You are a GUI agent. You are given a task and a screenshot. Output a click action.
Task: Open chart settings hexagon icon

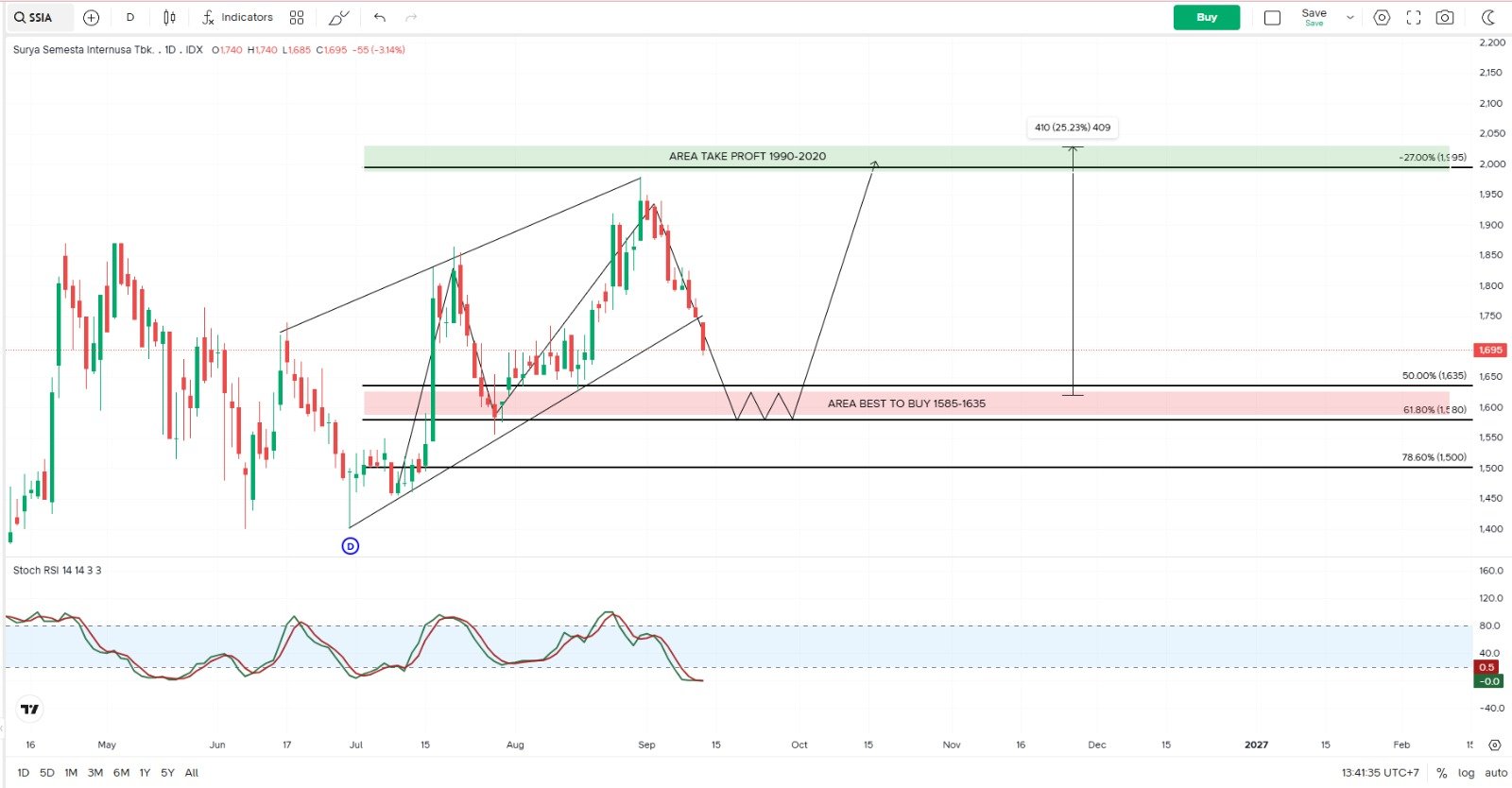[x=1382, y=17]
